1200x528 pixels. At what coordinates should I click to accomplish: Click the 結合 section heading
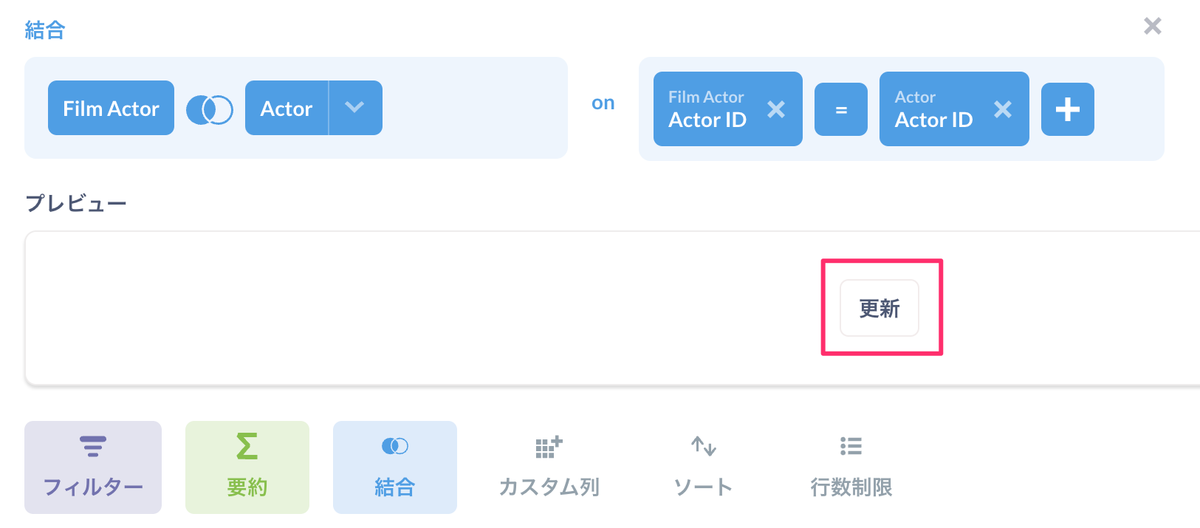44,31
